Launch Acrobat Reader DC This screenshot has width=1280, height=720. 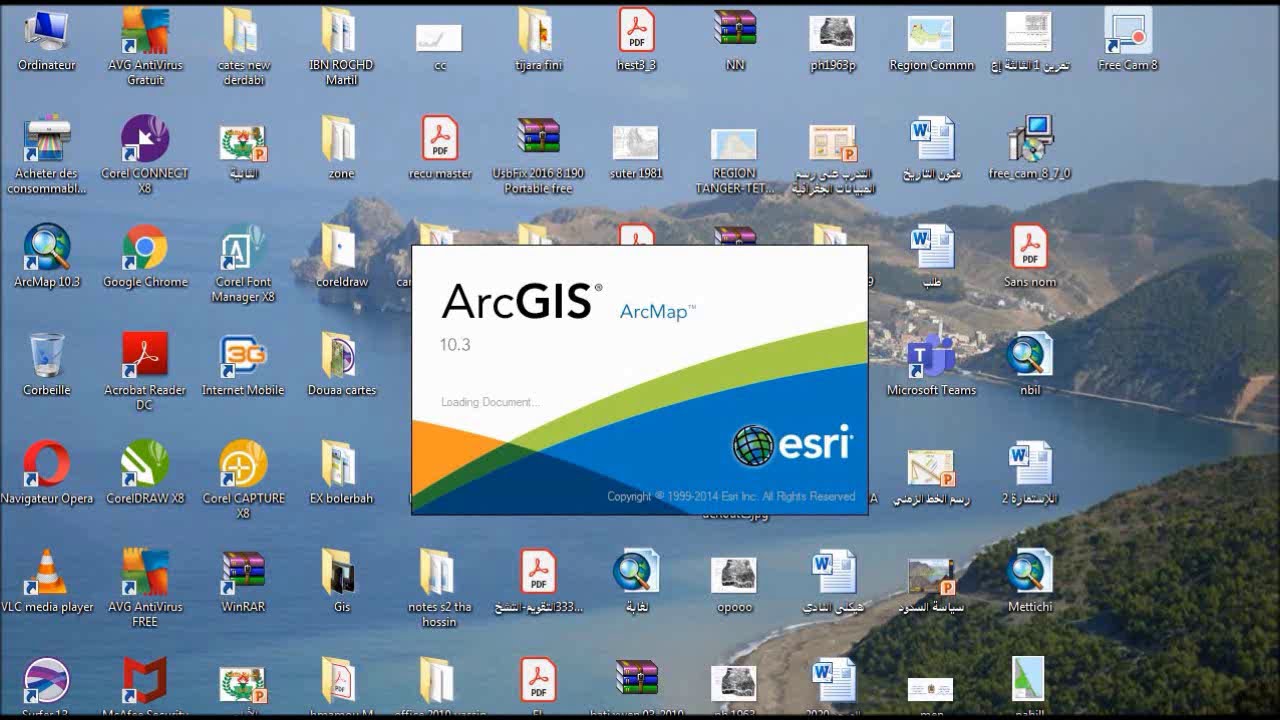click(145, 356)
